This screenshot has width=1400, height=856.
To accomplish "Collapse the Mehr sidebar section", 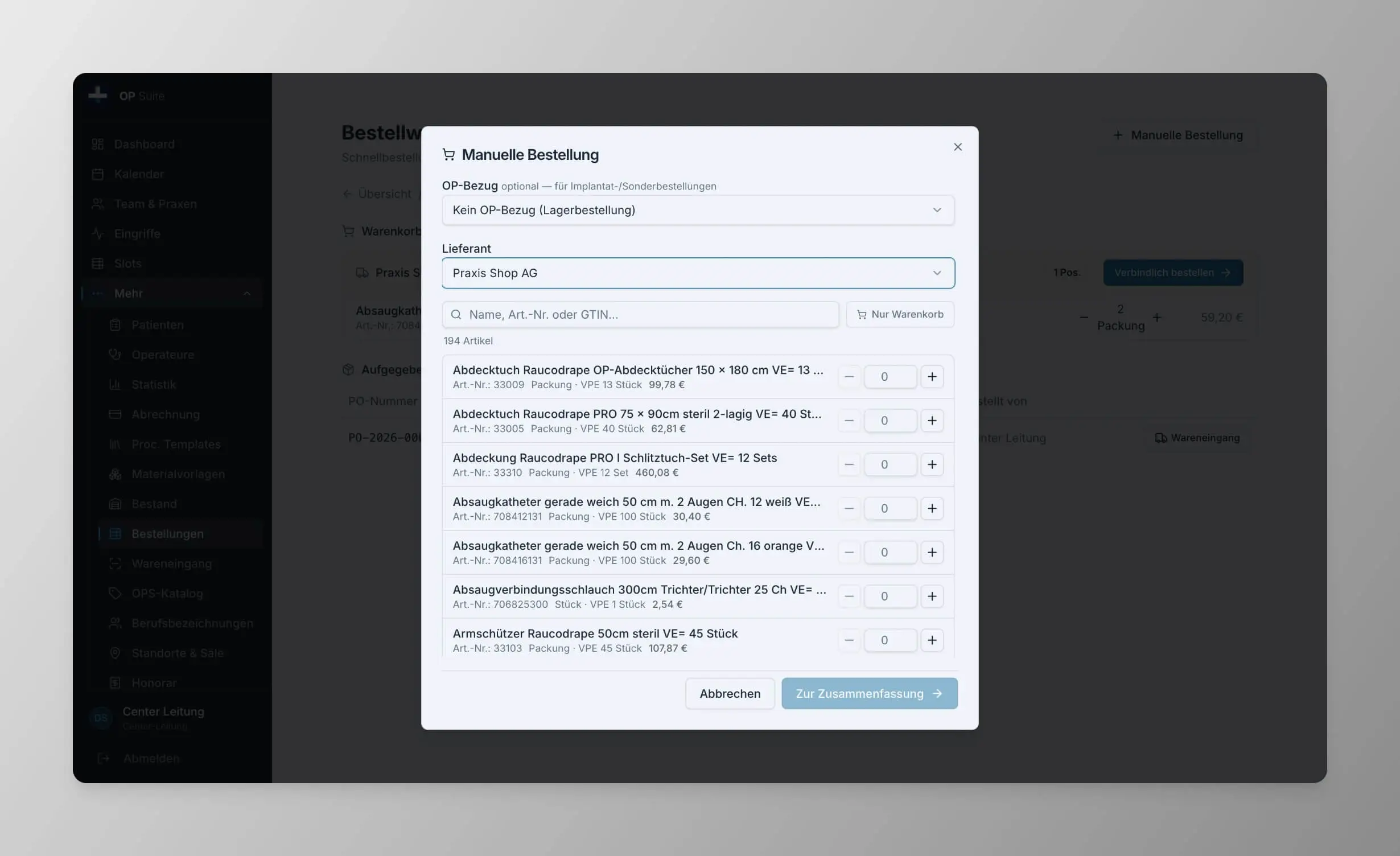I will click(x=172, y=293).
